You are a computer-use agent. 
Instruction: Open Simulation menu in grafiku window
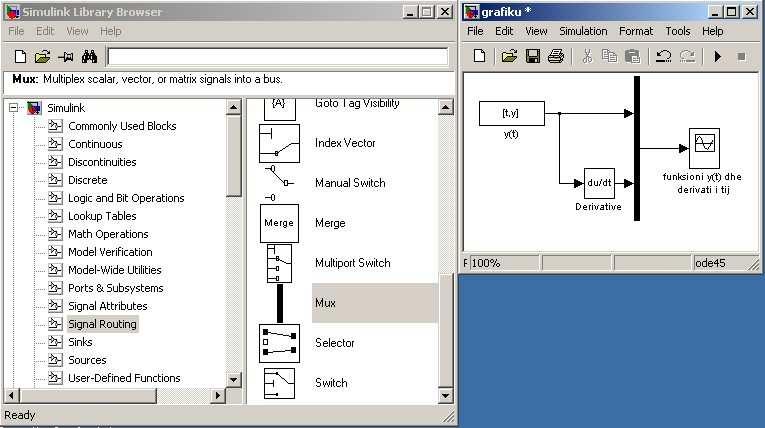click(583, 31)
